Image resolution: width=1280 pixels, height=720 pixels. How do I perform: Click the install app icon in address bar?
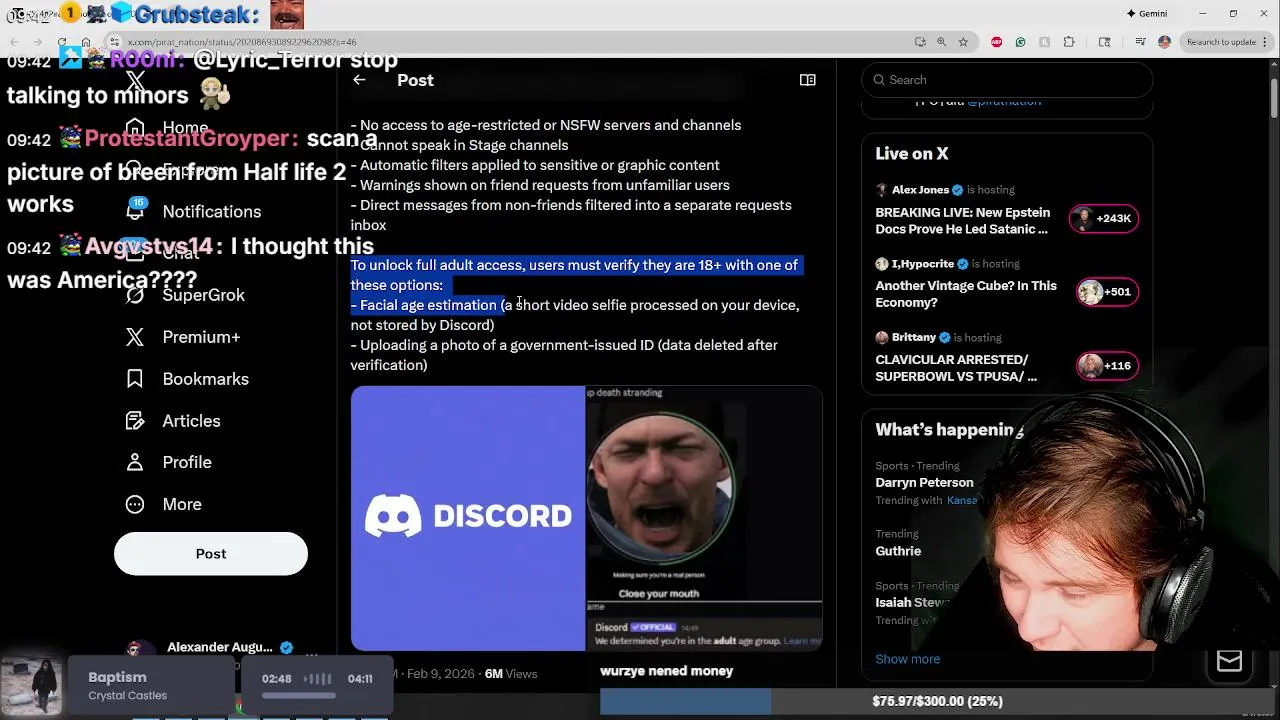pos(920,42)
